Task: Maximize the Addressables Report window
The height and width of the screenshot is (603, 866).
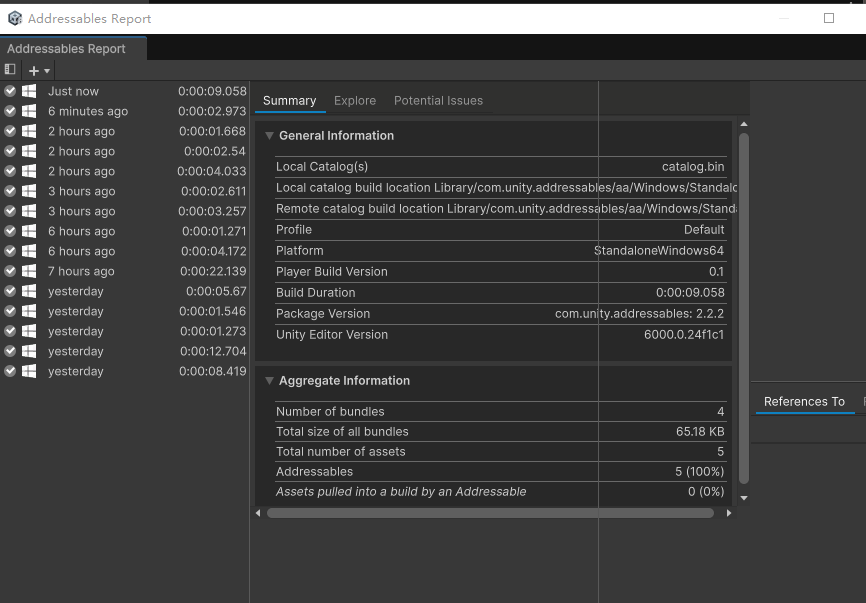Action: (x=828, y=18)
